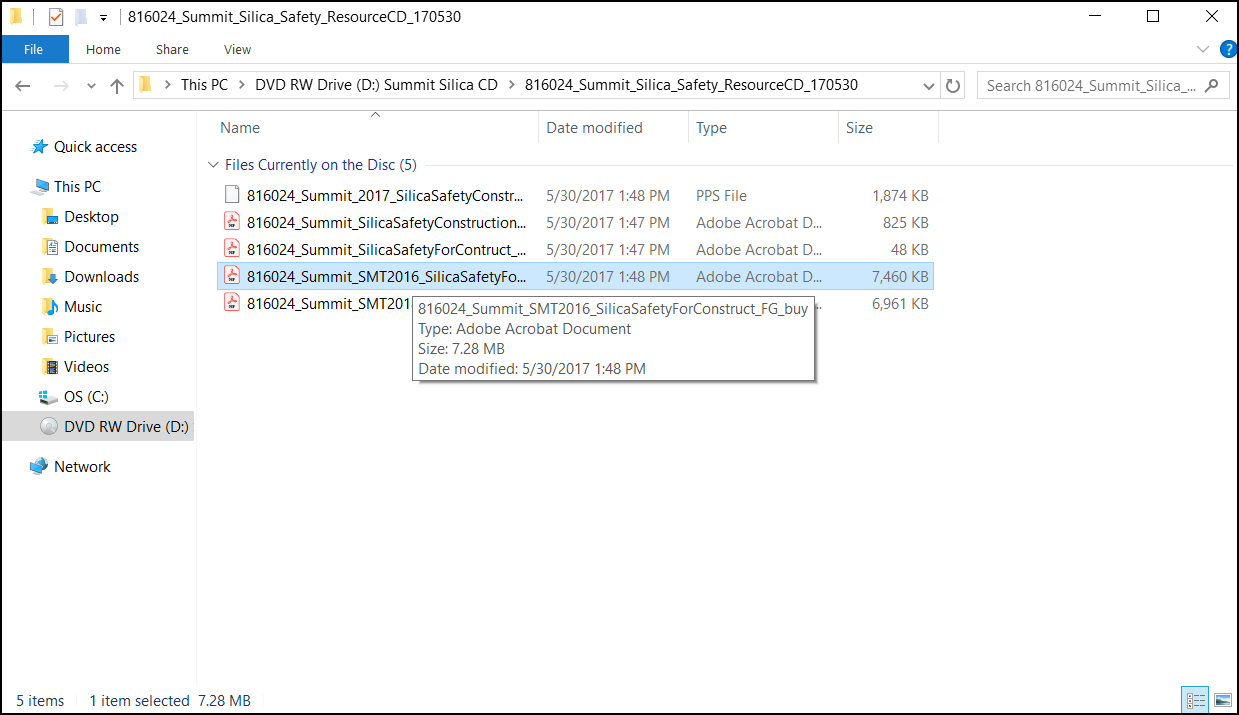Open Help with the question mark icon
The width and height of the screenshot is (1239, 715).
click(x=1227, y=49)
